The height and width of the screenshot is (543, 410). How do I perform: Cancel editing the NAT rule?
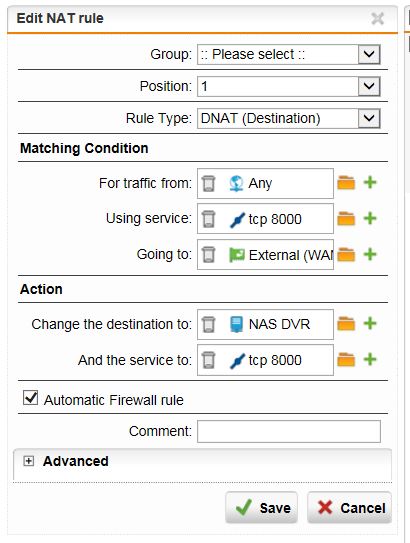(x=349, y=508)
